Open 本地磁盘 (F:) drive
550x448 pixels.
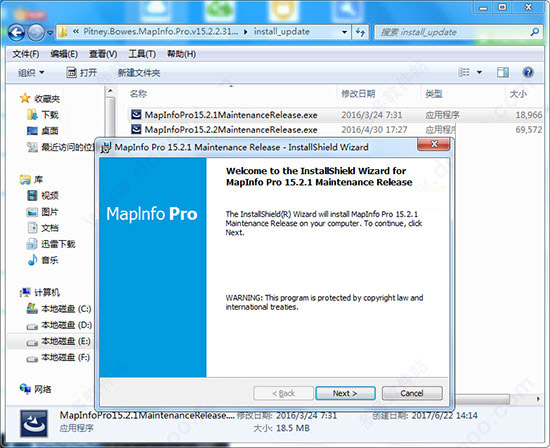coord(59,357)
